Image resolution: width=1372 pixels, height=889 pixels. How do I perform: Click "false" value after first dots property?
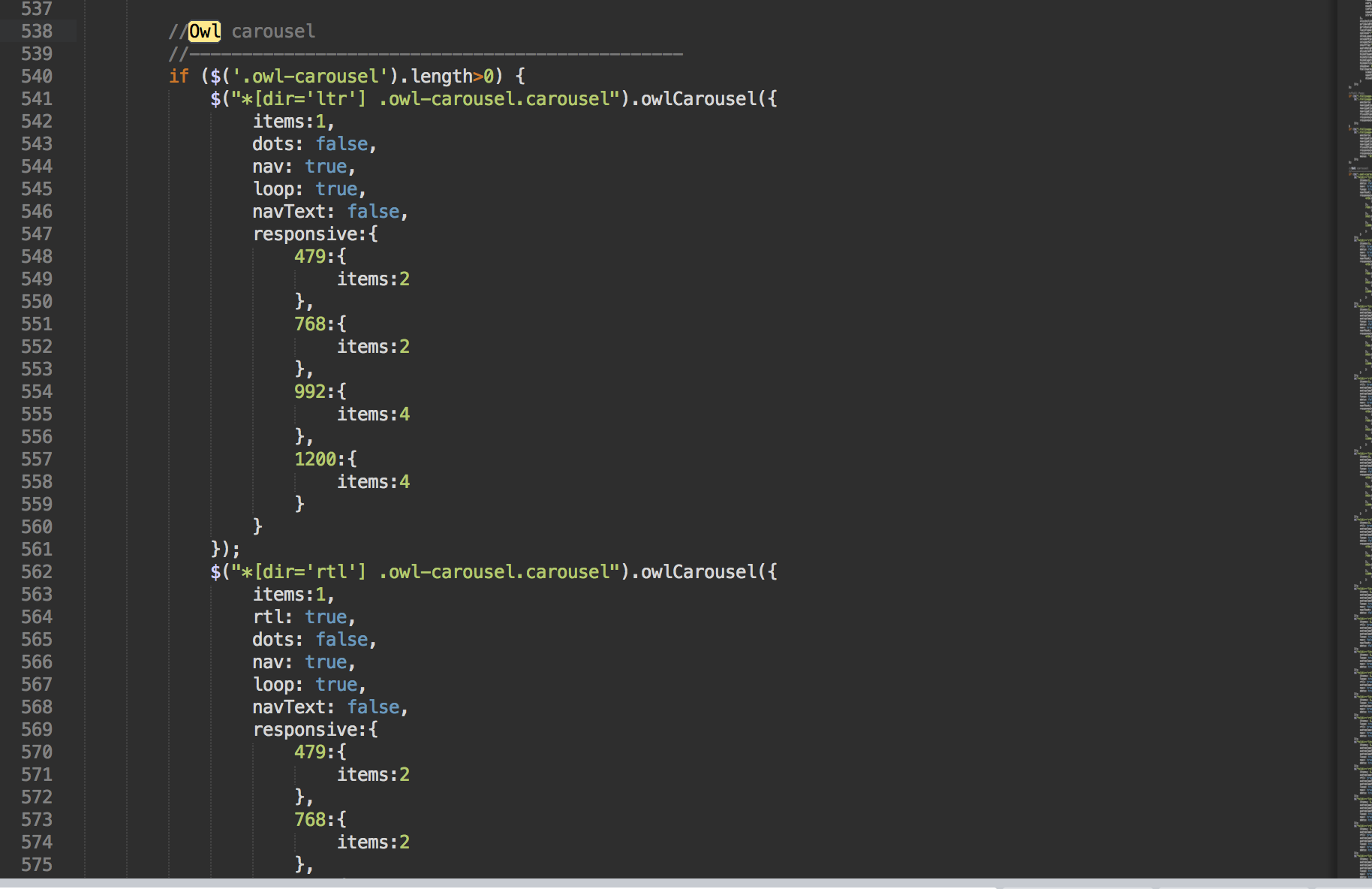click(341, 143)
